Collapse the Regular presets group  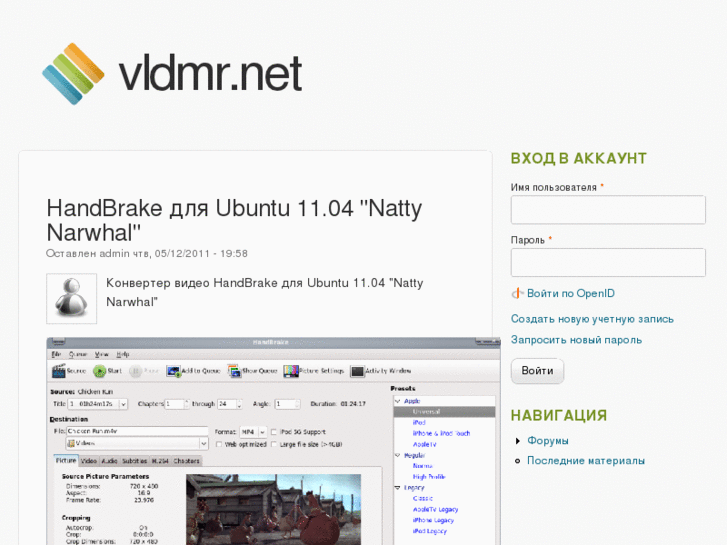point(398,455)
